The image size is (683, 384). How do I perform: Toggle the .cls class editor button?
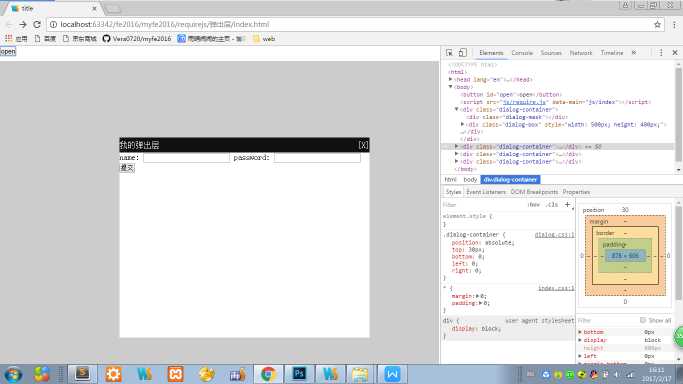[552, 205]
